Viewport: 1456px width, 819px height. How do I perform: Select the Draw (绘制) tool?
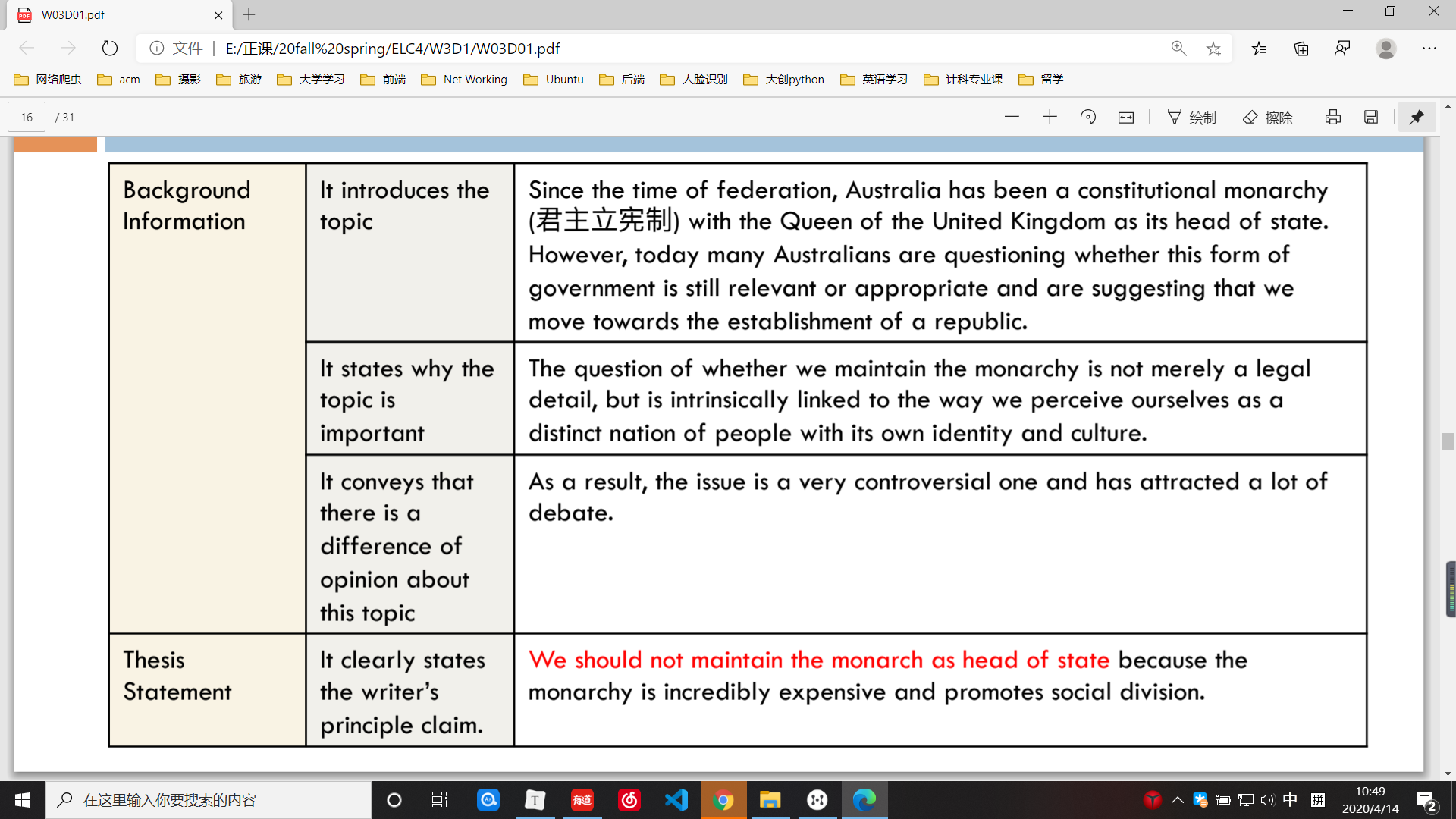pyautogui.click(x=1191, y=117)
